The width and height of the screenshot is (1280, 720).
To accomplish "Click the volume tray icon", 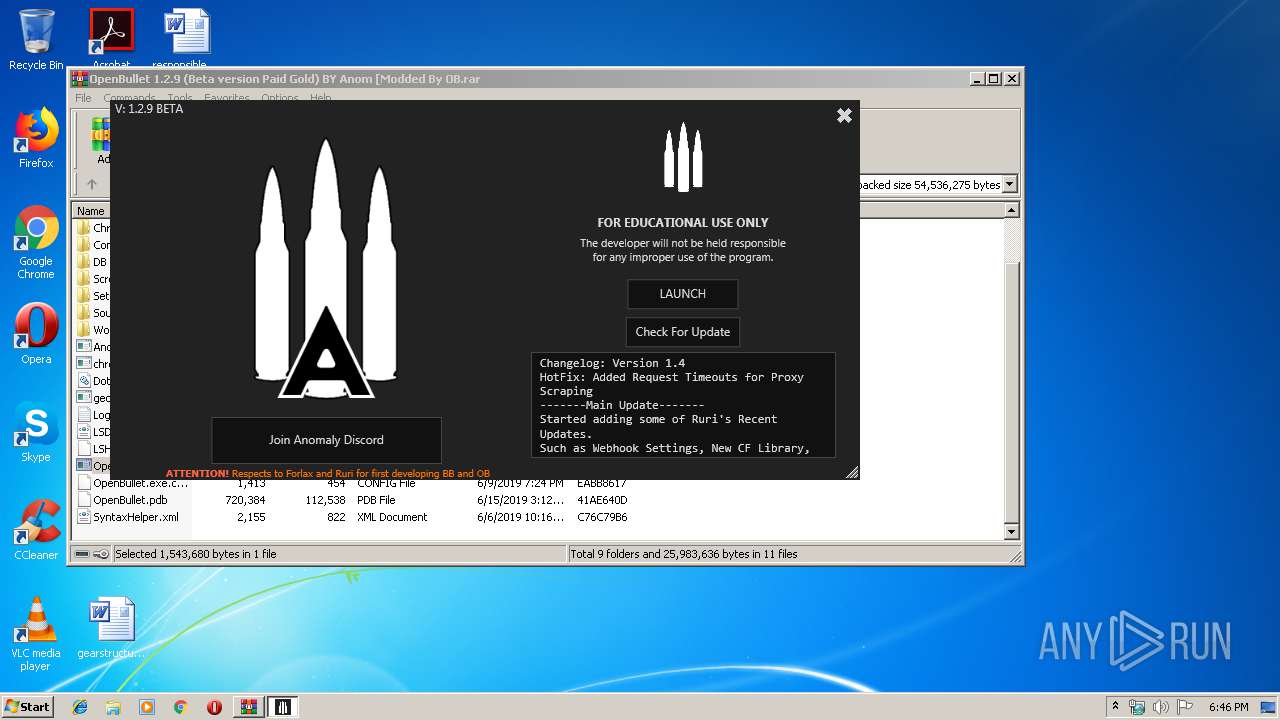I will pos(1161,706).
